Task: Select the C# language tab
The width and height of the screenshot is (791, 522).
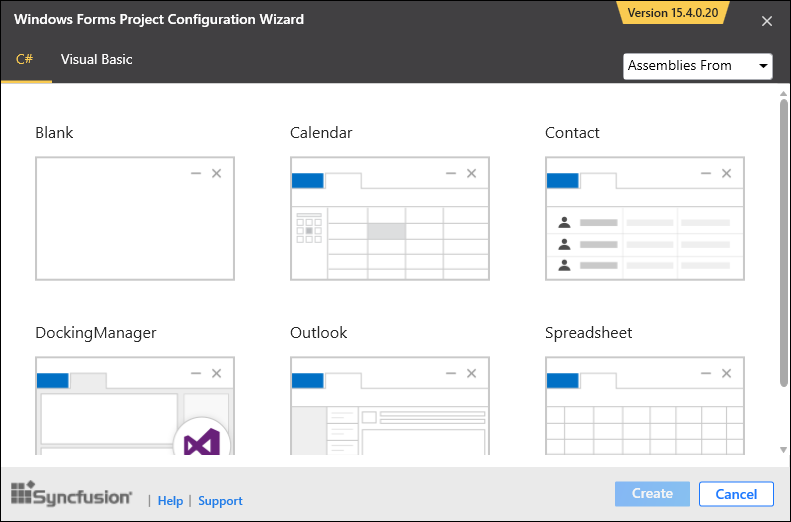Action: (25, 59)
